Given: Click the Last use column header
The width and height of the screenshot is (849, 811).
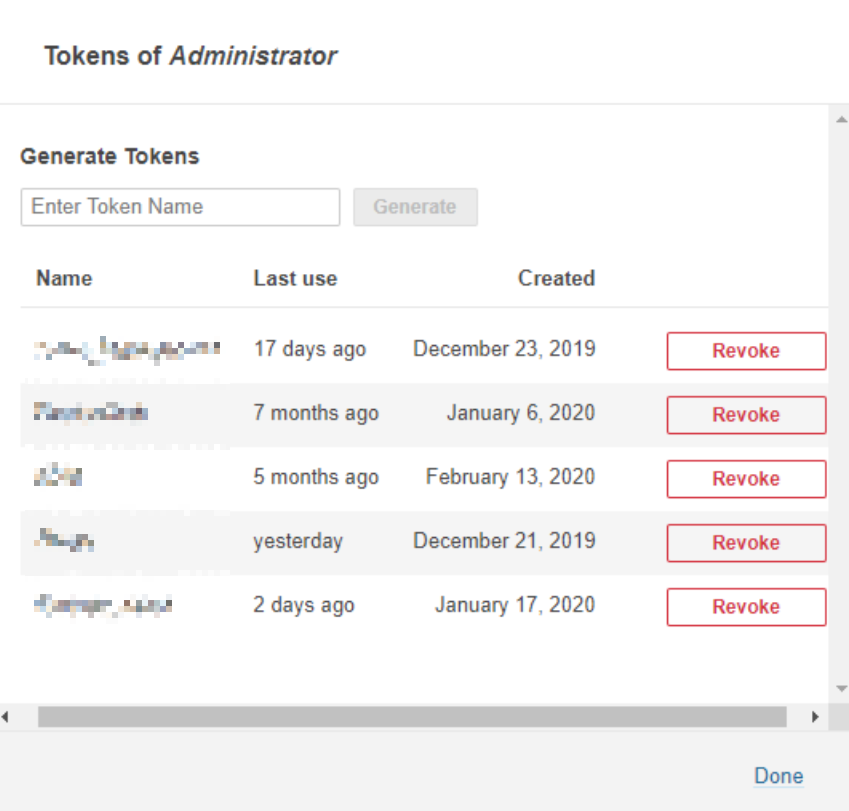Looking at the screenshot, I should point(295,278).
